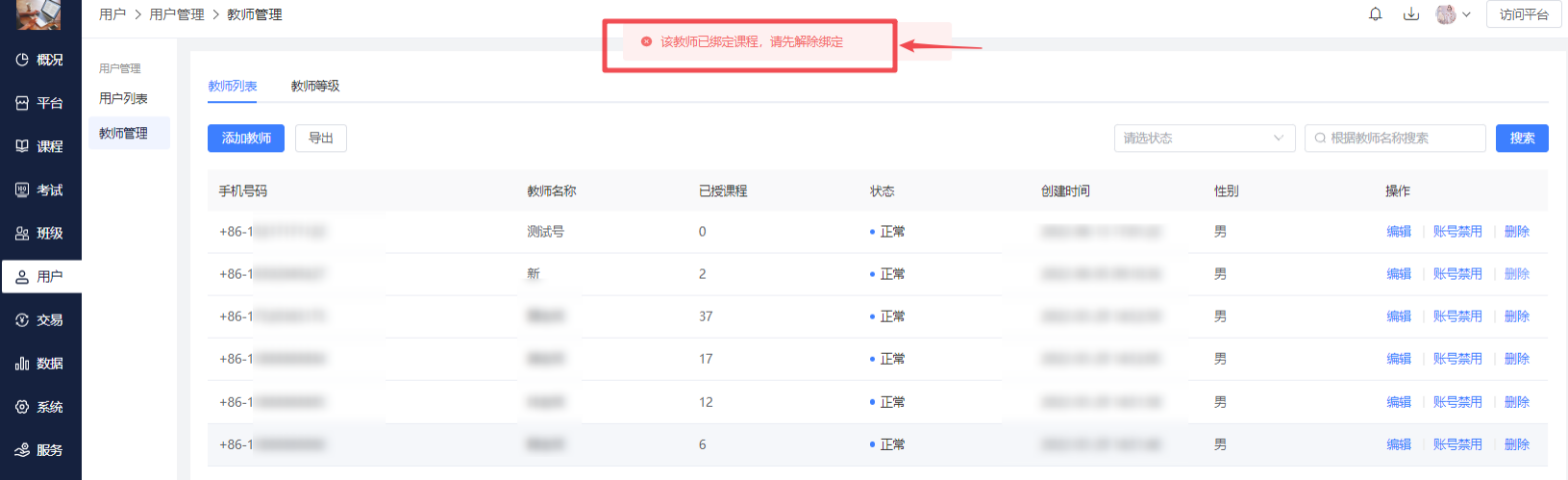Open 考试 exams in sidebar
Screen dimensions: 1568x480
(x=40, y=190)
